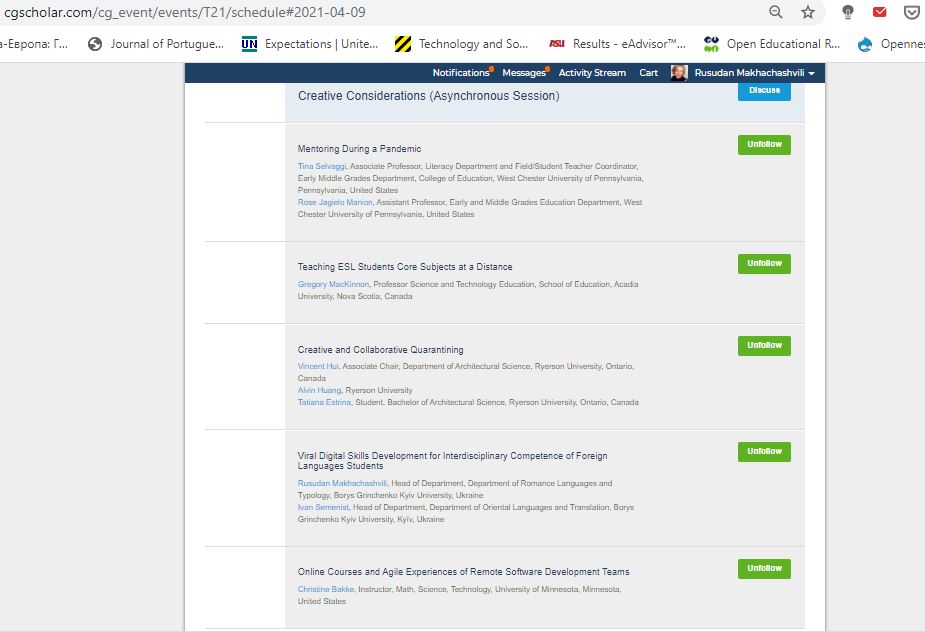The height and width of the screenshot is (632, 925).
Task: Click the Pocket extension icon
Action: [x=911, y=12]
